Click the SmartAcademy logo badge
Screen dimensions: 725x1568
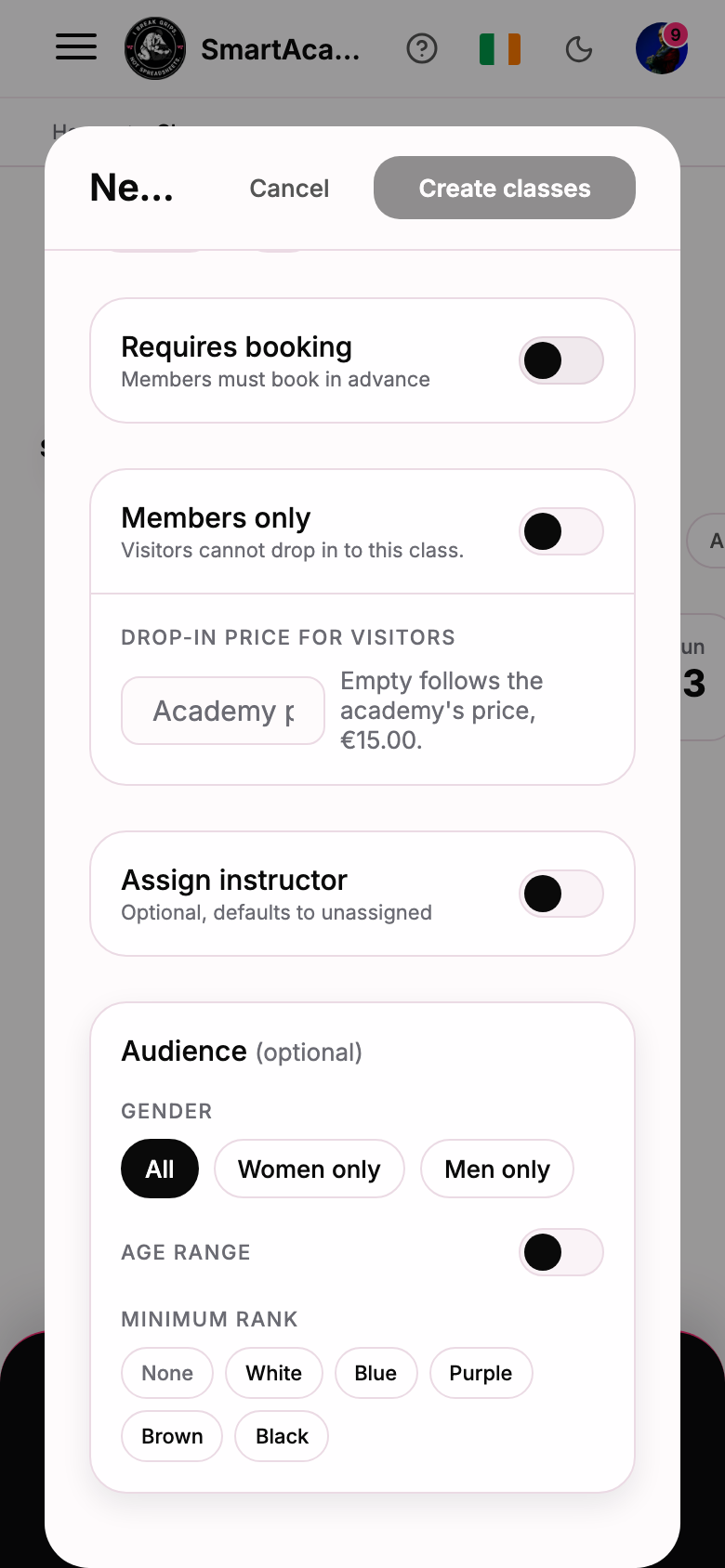click(155, 49)
